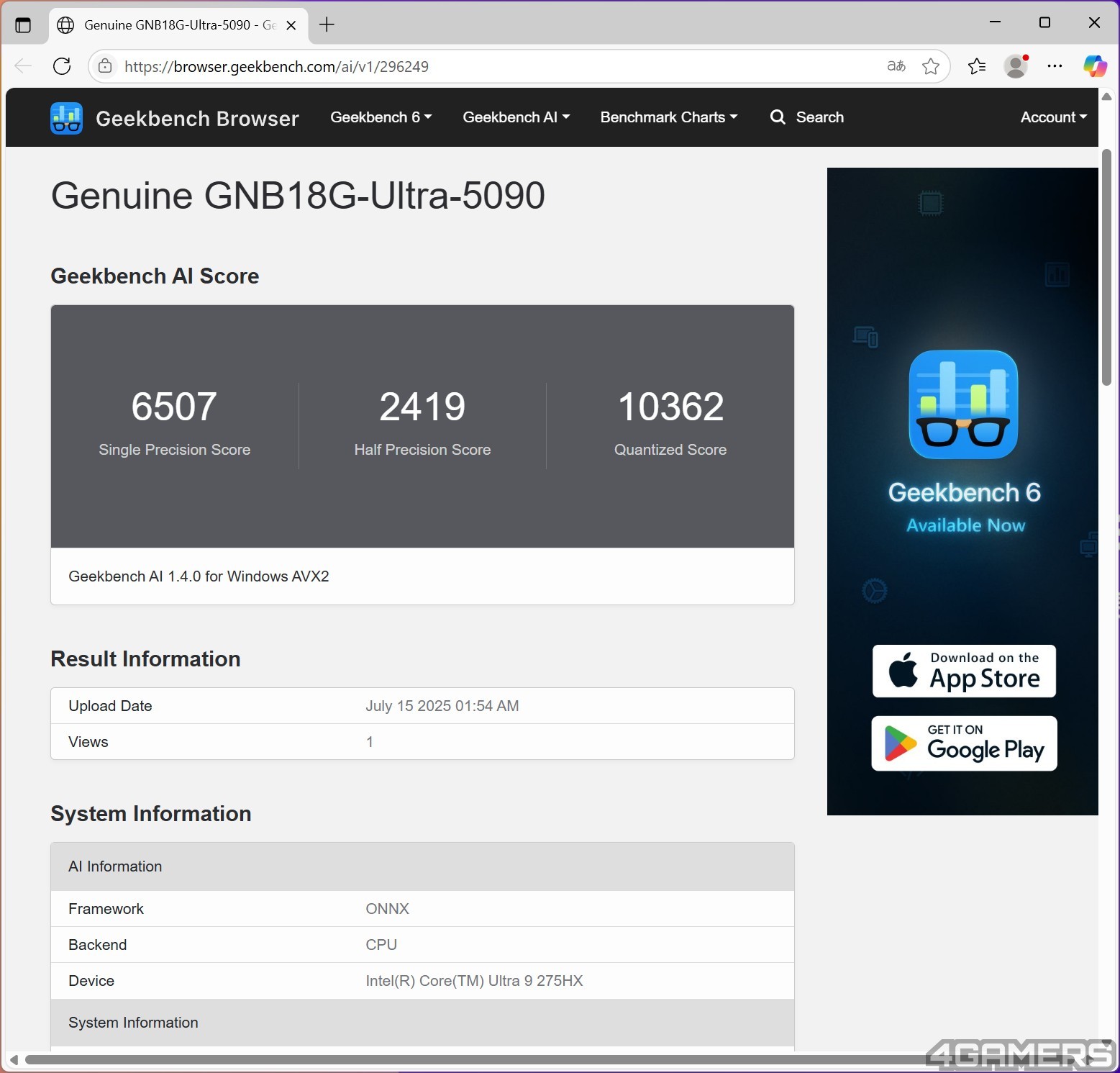
Task: Click the translate page icon
Action: point(896,66)
